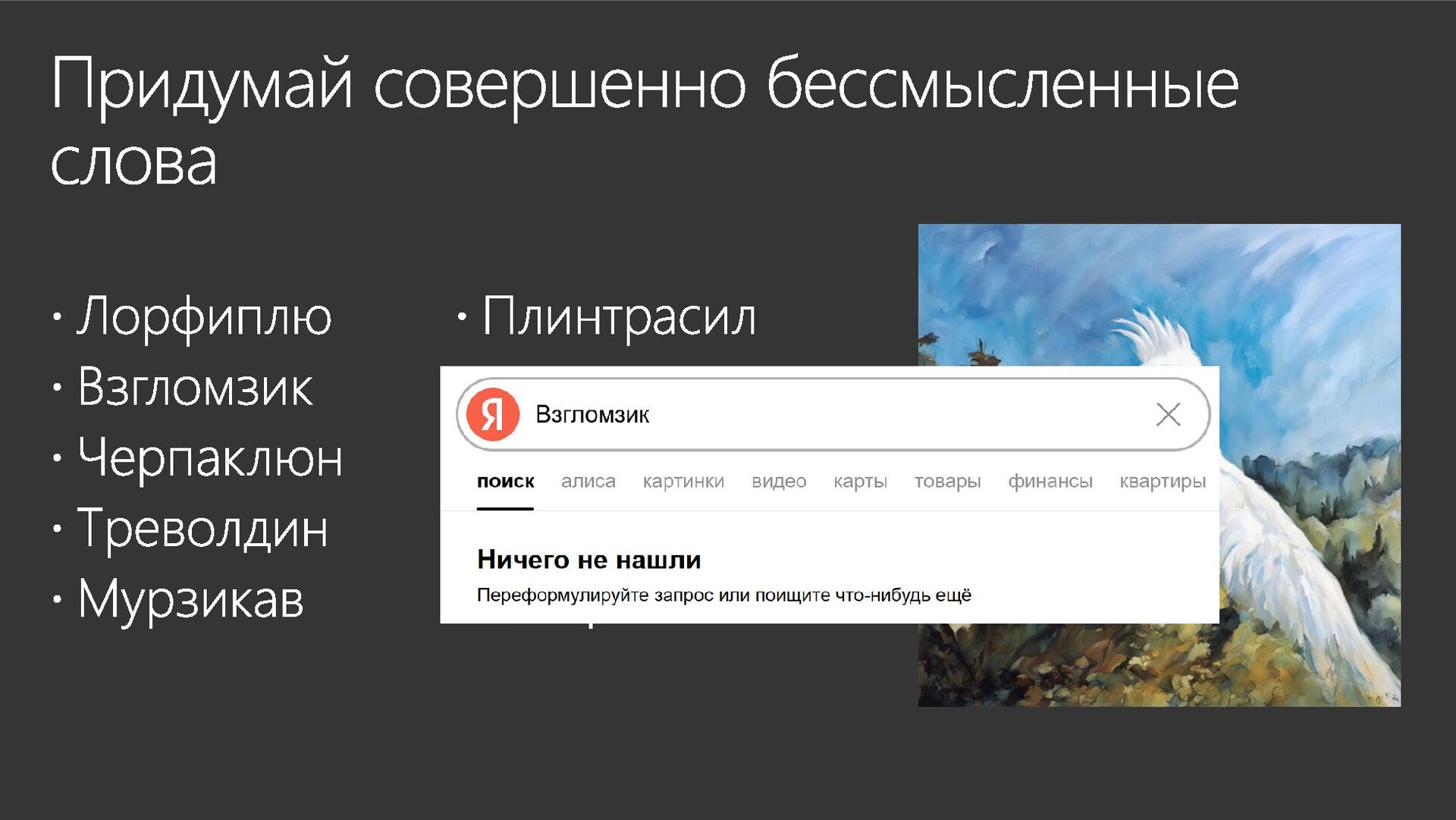Click the Лорфиплю bullet item
1456x820 pixels.
click(x=203, y=316)
